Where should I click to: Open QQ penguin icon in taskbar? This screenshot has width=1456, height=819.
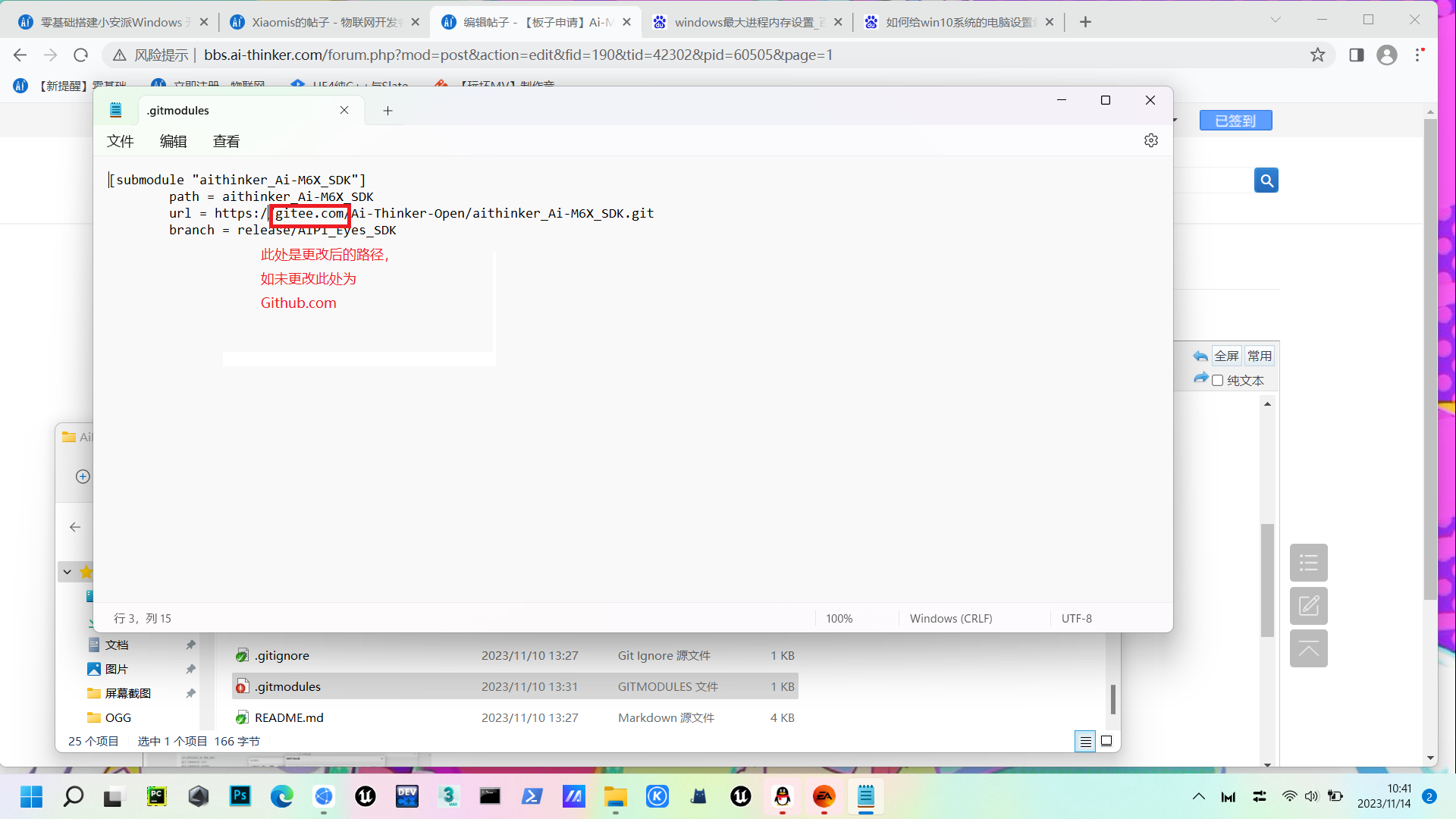[783, 797]
